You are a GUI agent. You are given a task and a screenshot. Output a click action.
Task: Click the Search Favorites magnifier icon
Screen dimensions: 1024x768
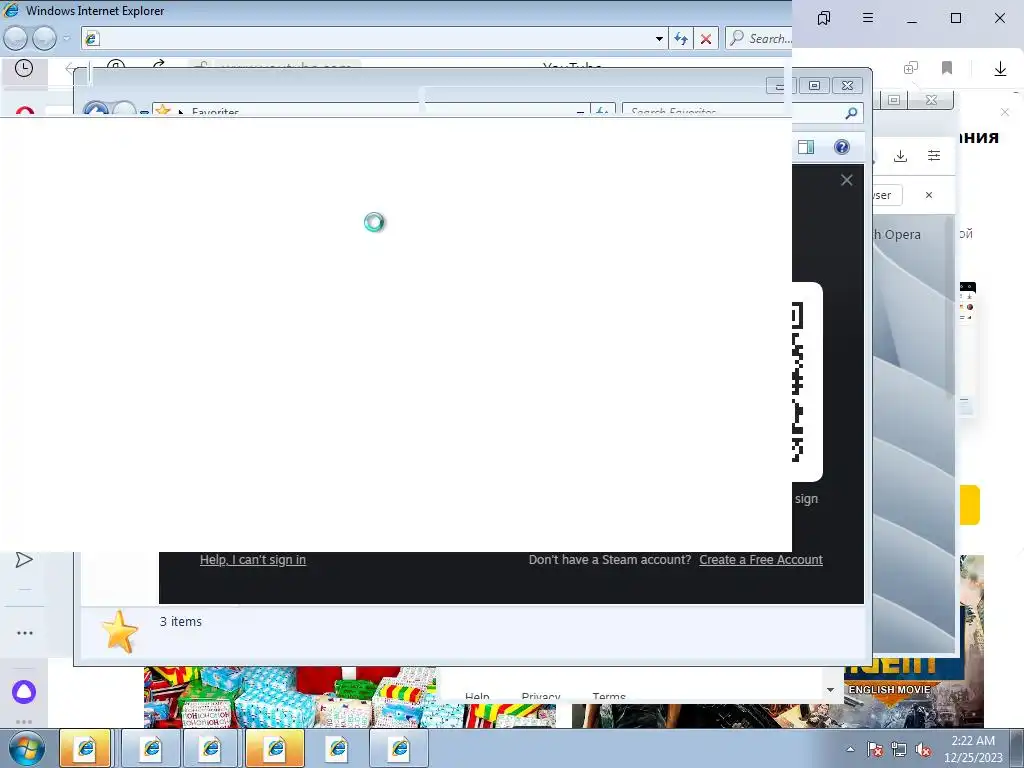[851, 114]
